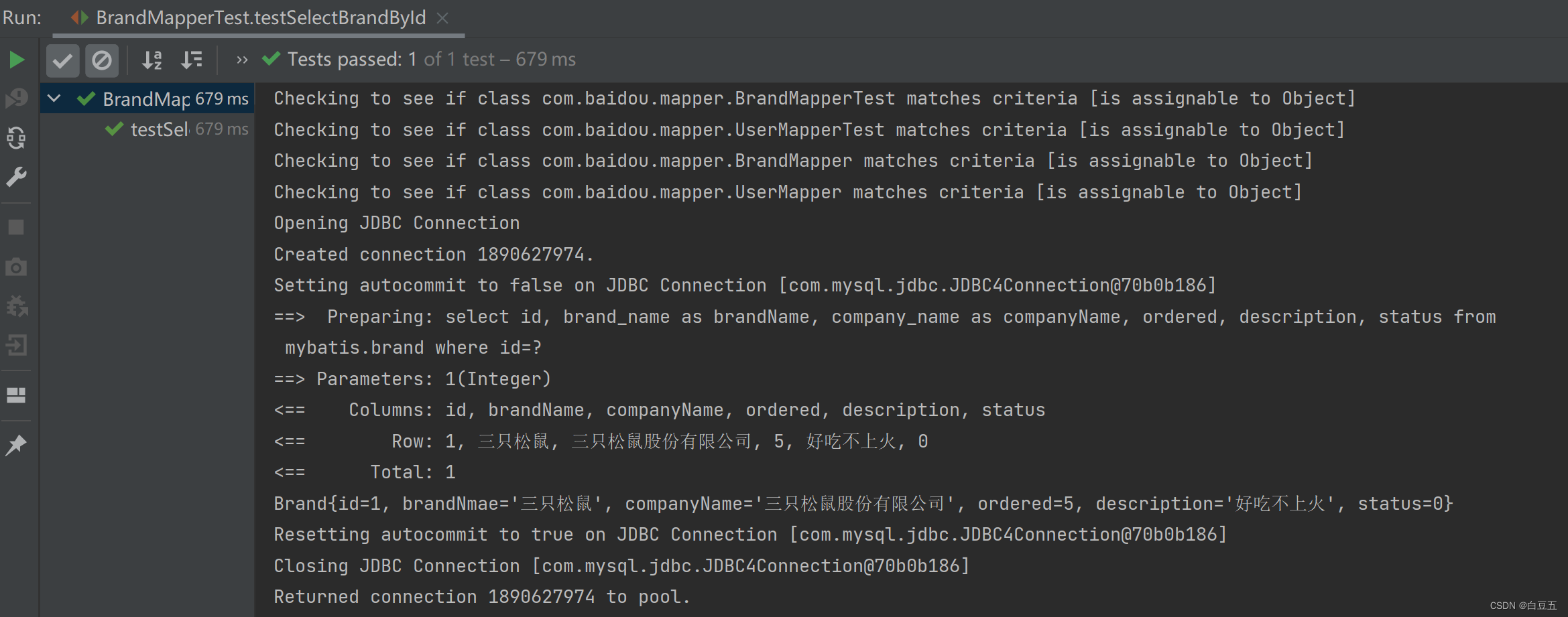Toggle Show Ignored tests button

(x=102, y=61)
